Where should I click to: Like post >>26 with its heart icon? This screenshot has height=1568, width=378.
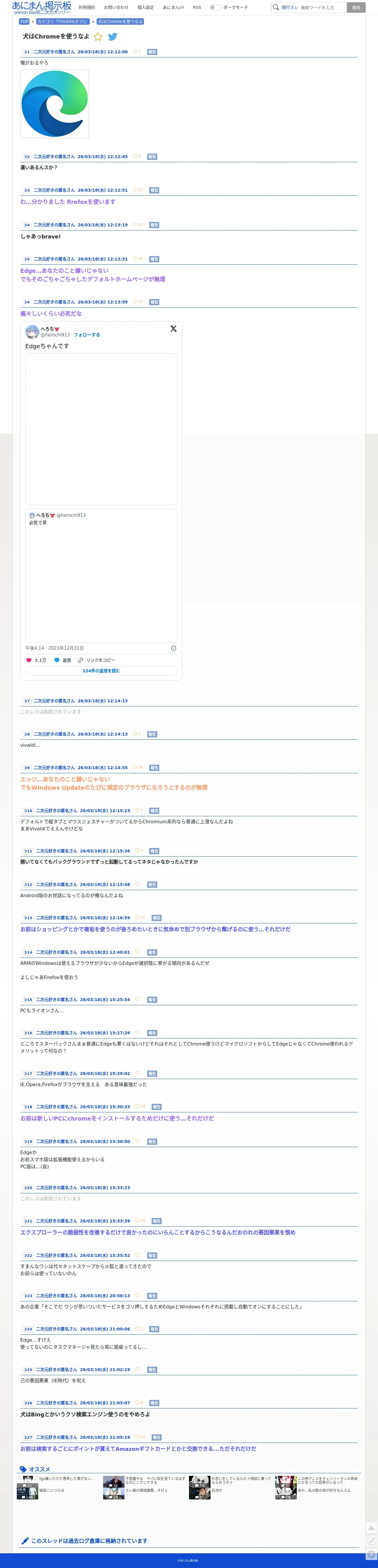(137, 1403)
